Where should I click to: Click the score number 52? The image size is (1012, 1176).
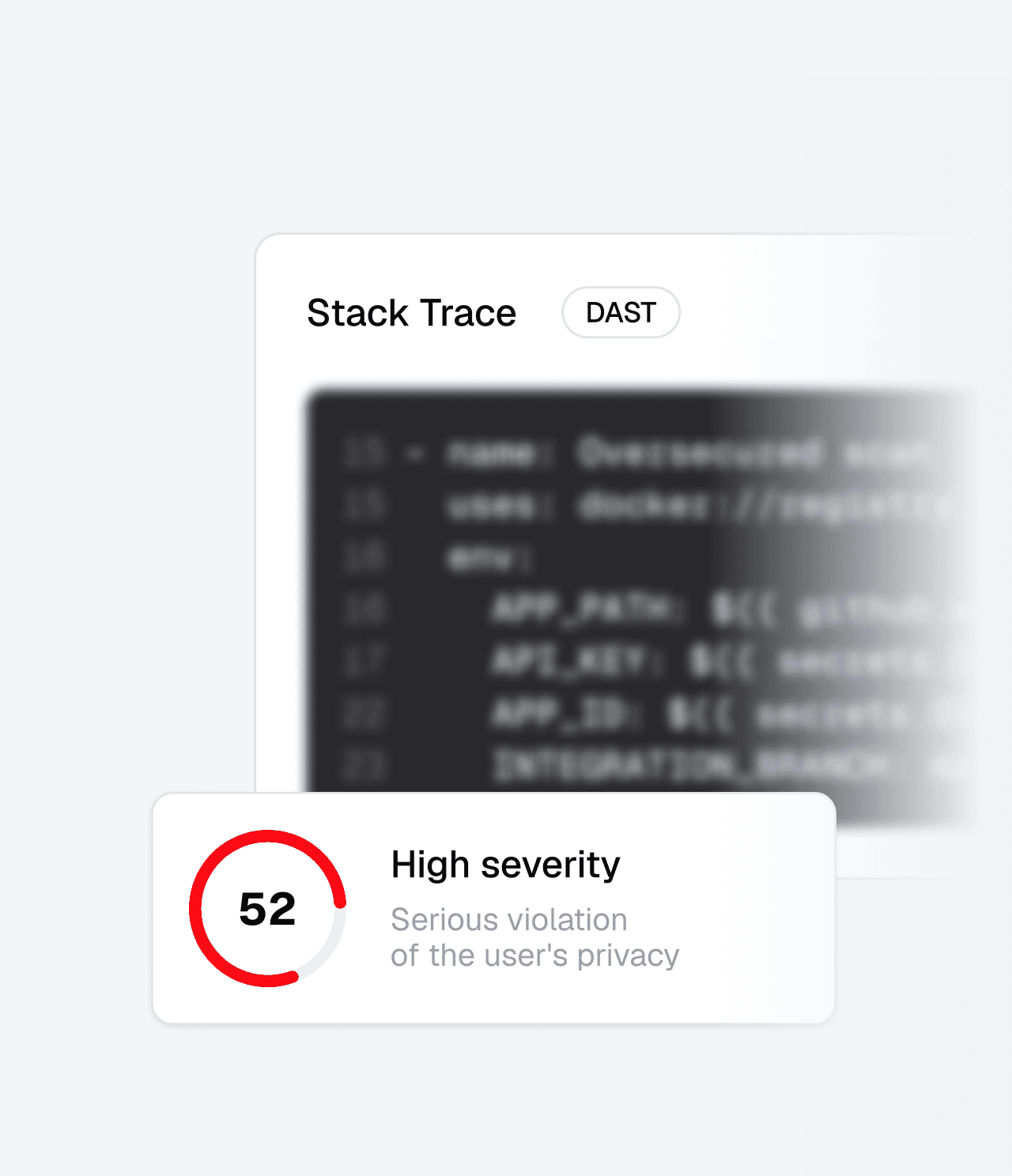pos(267,909)
